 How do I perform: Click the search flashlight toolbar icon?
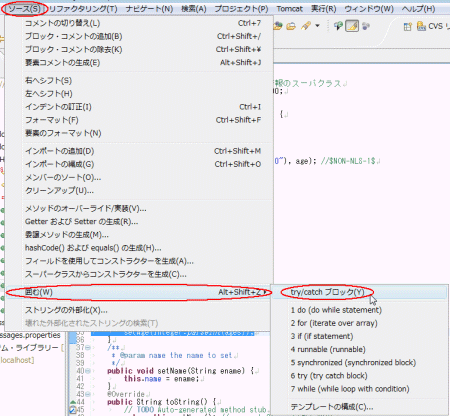(306, 26)
